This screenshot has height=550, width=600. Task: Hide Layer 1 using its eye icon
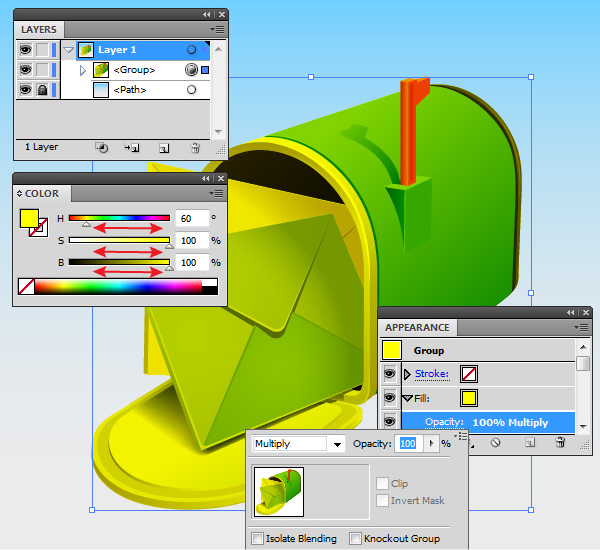tap(25, 49)
